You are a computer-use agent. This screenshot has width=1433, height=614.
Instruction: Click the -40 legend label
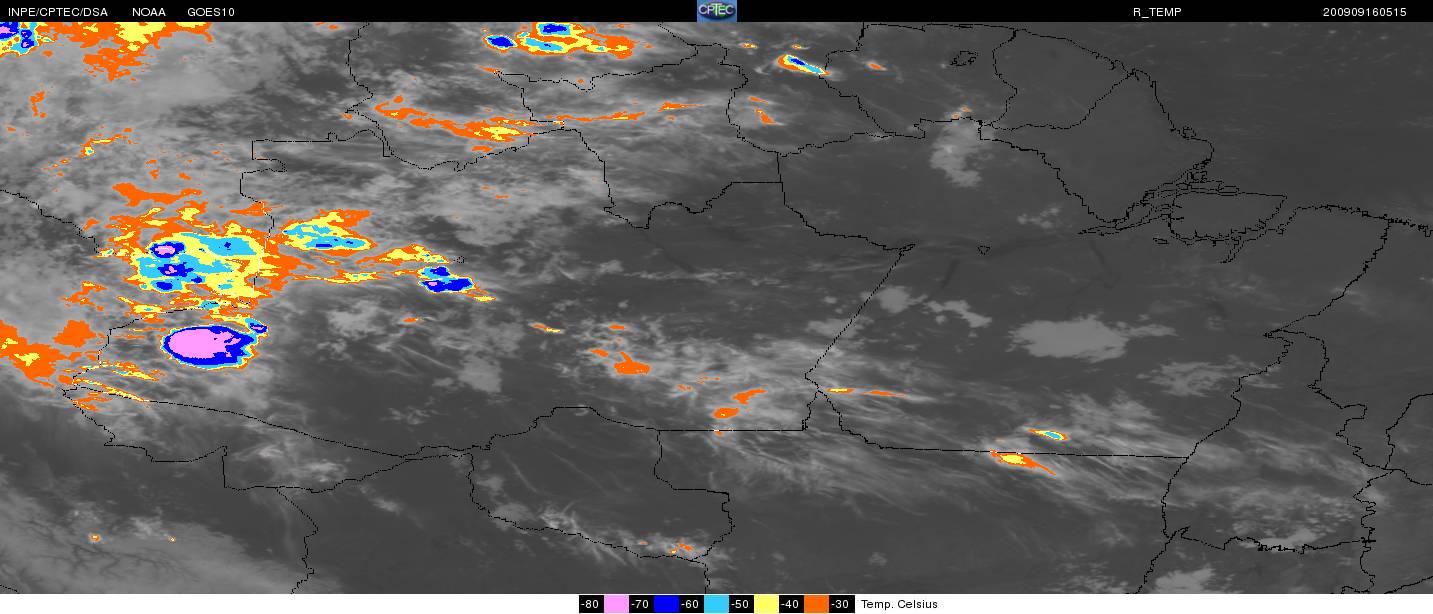coord(791,604)
